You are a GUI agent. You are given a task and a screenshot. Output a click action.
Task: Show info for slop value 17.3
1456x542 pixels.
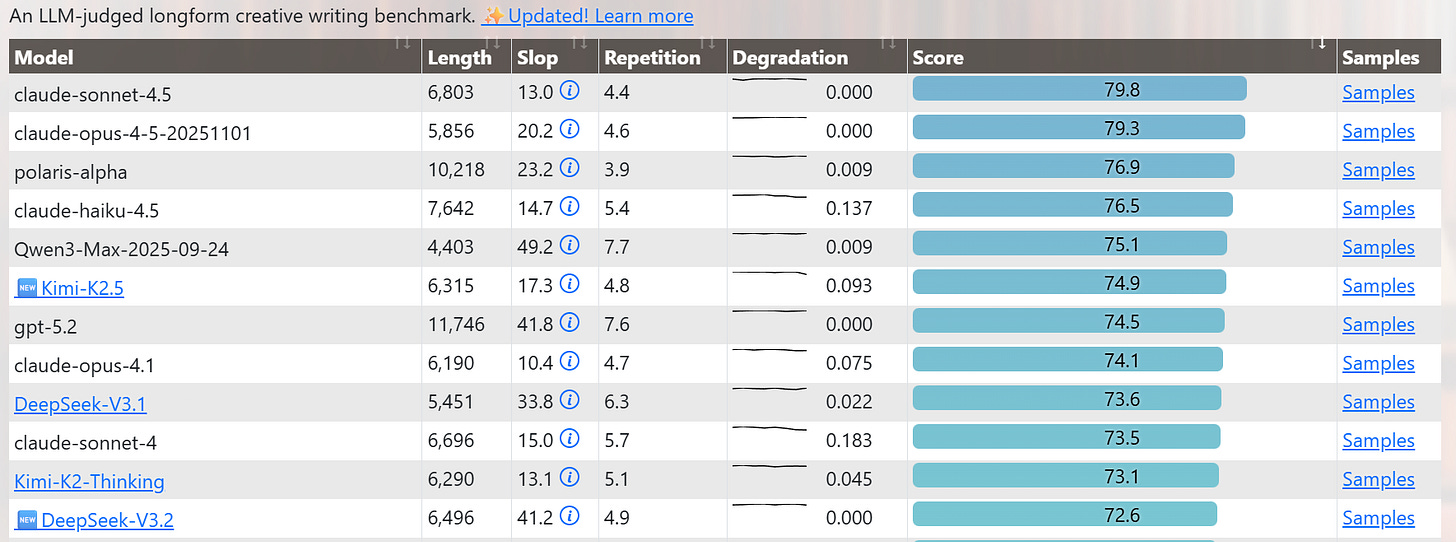click(x=570, y=285)
